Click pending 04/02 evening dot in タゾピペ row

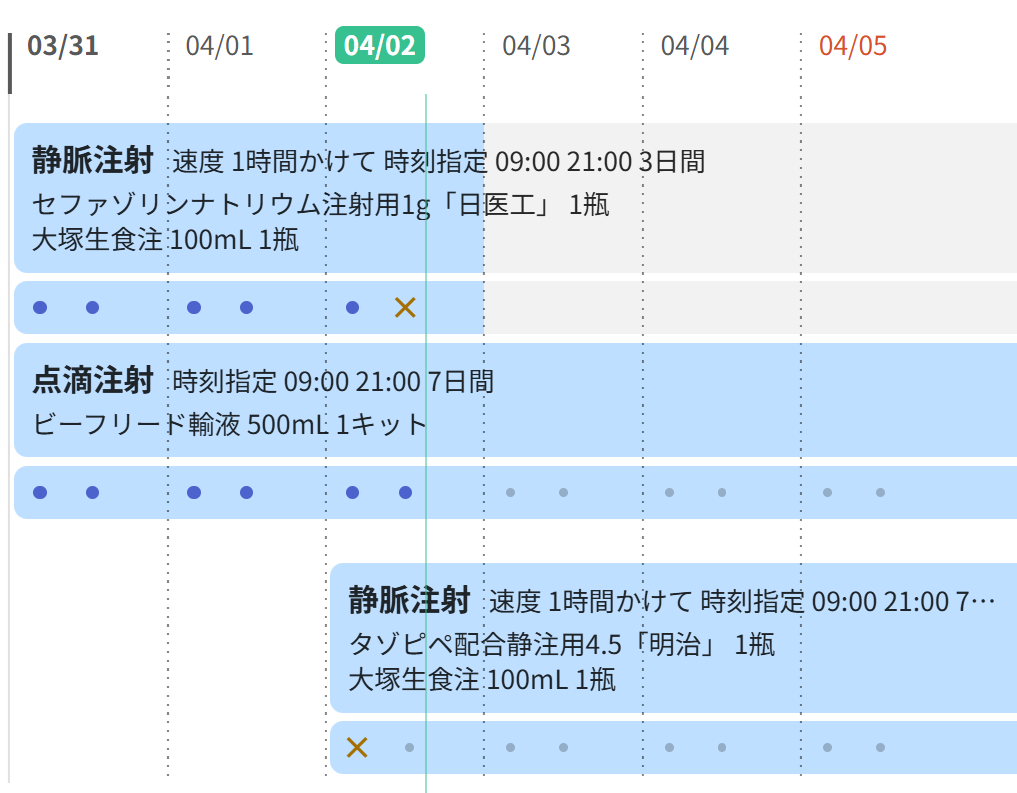[x=409, y=748]
